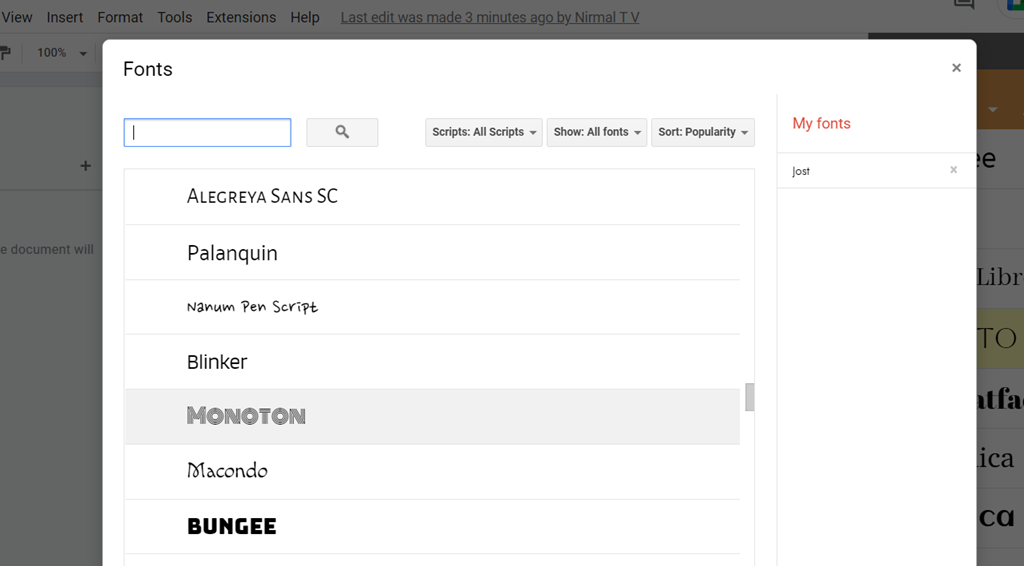Open the Help menu
1024x566 pixels.
coord(305,18)
